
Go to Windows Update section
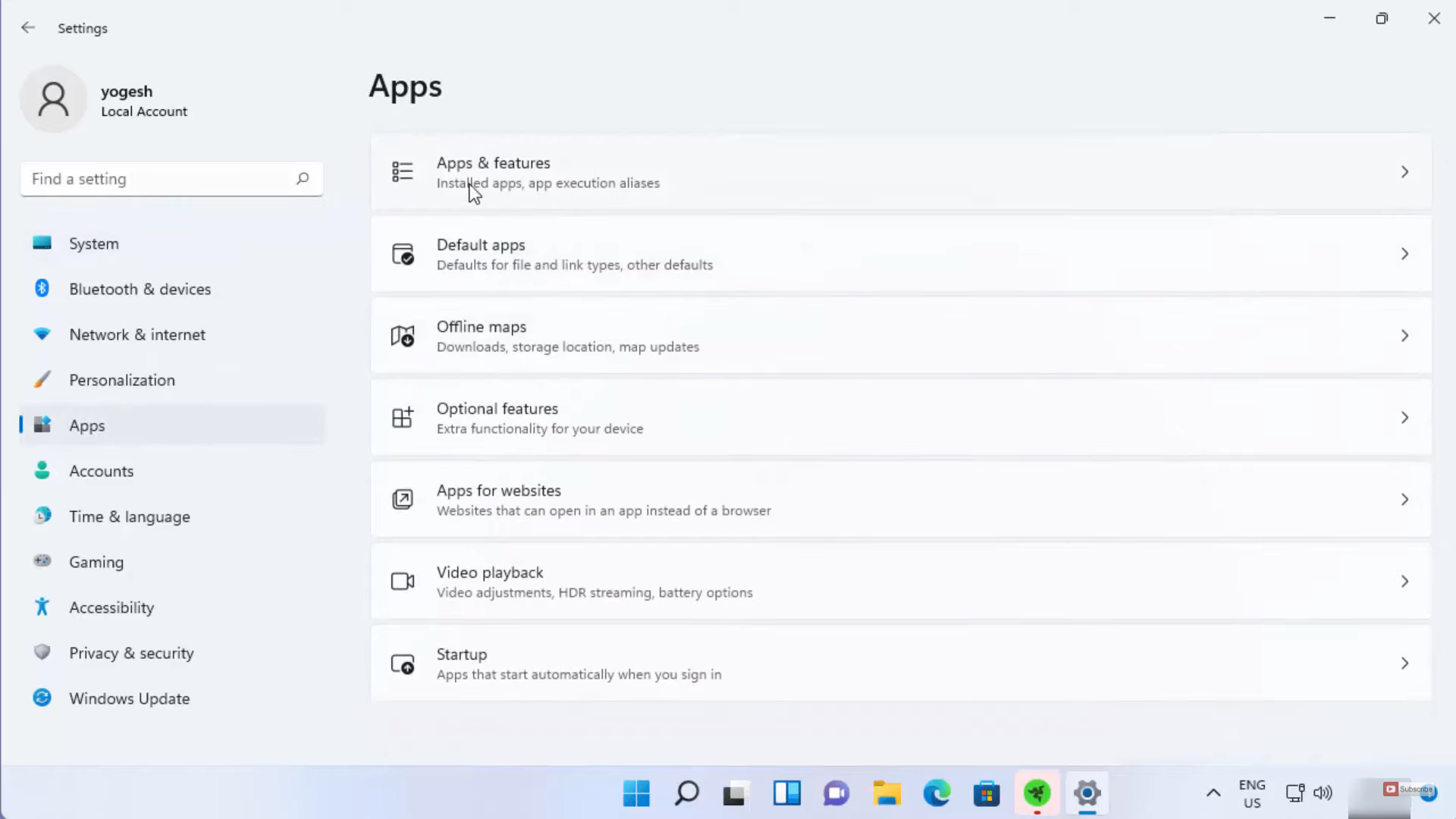pos(129,698)
